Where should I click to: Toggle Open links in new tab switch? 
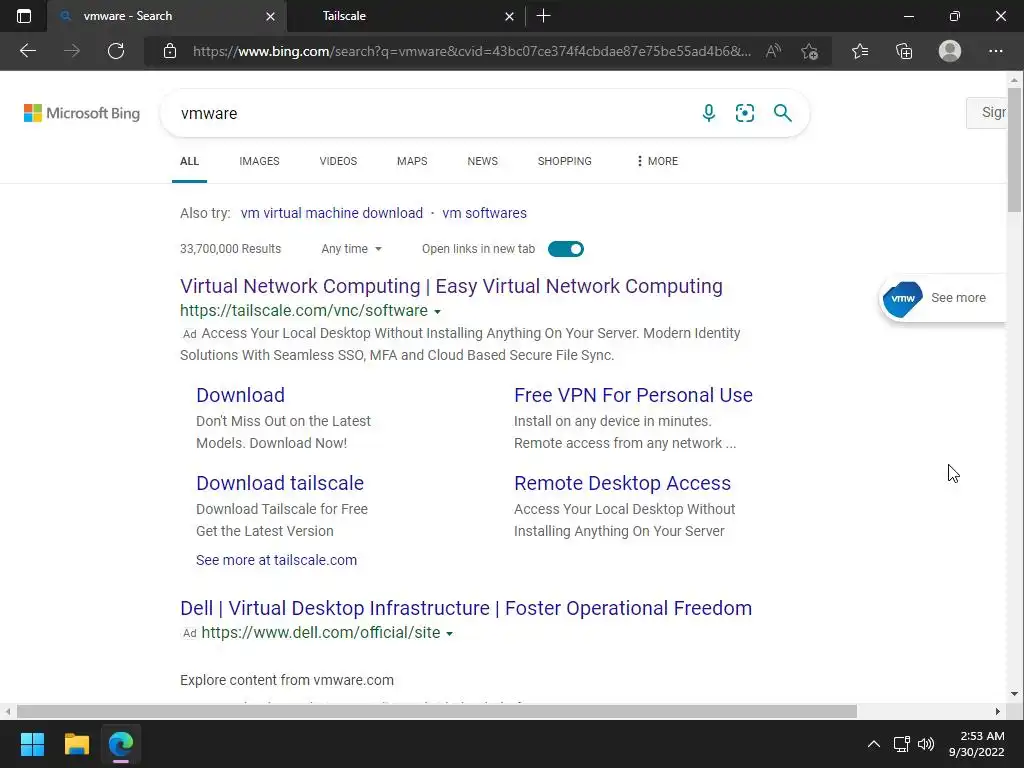coord(566,249)
